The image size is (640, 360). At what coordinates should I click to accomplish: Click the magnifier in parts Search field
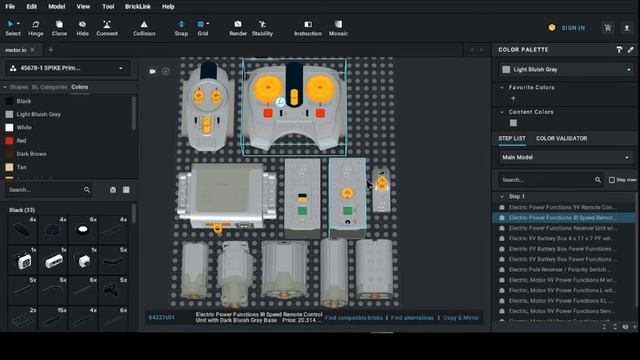(87, 190)
